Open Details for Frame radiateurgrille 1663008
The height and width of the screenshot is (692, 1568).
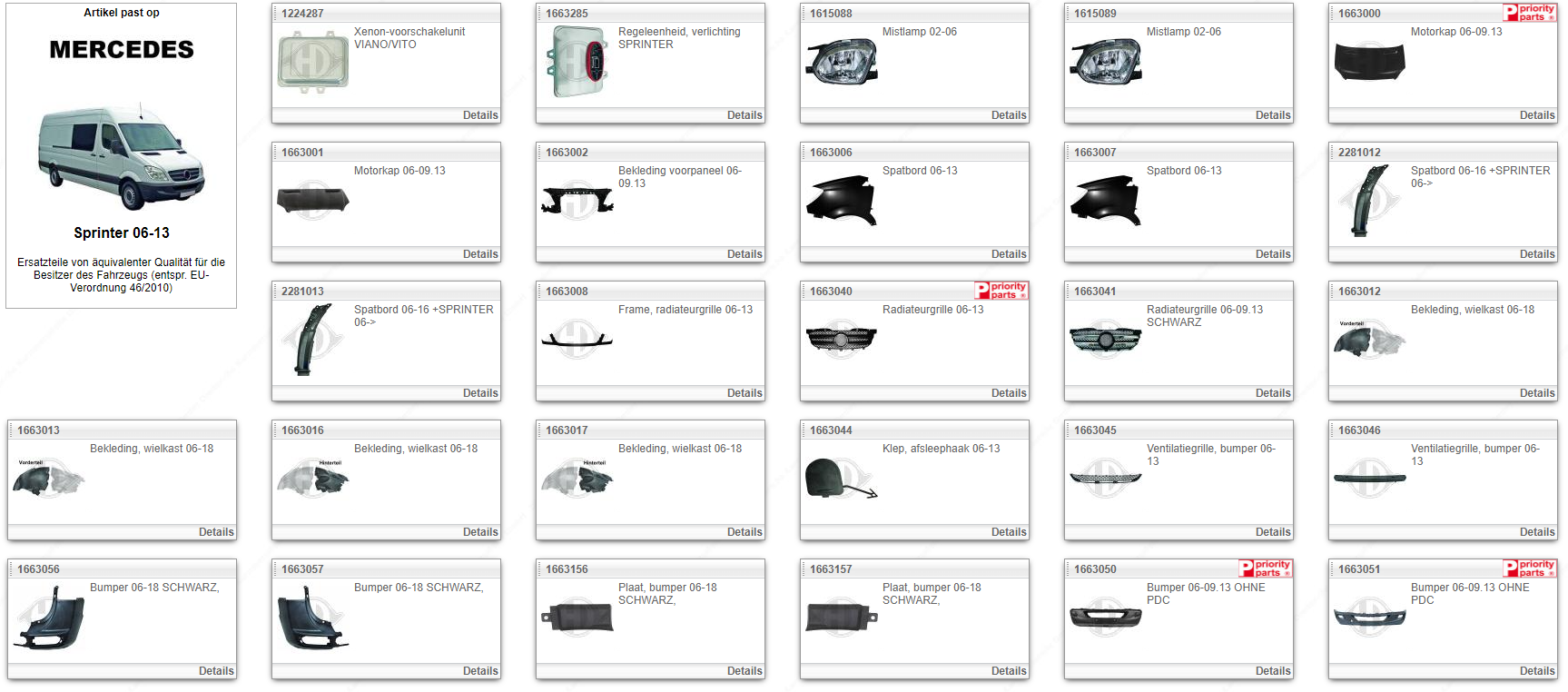tap(745, 393)
